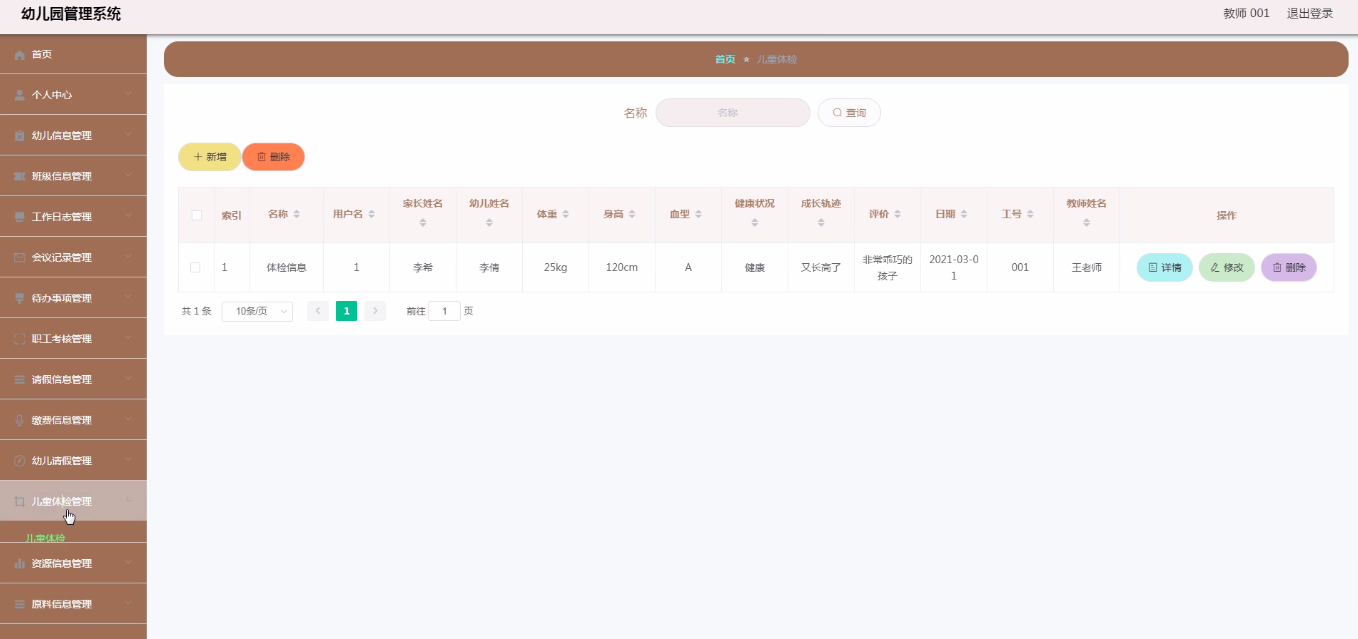Expand the 班级信息管理 menu
The image size is (1358, 639).
pyautogui.click(x=73, y=176)
